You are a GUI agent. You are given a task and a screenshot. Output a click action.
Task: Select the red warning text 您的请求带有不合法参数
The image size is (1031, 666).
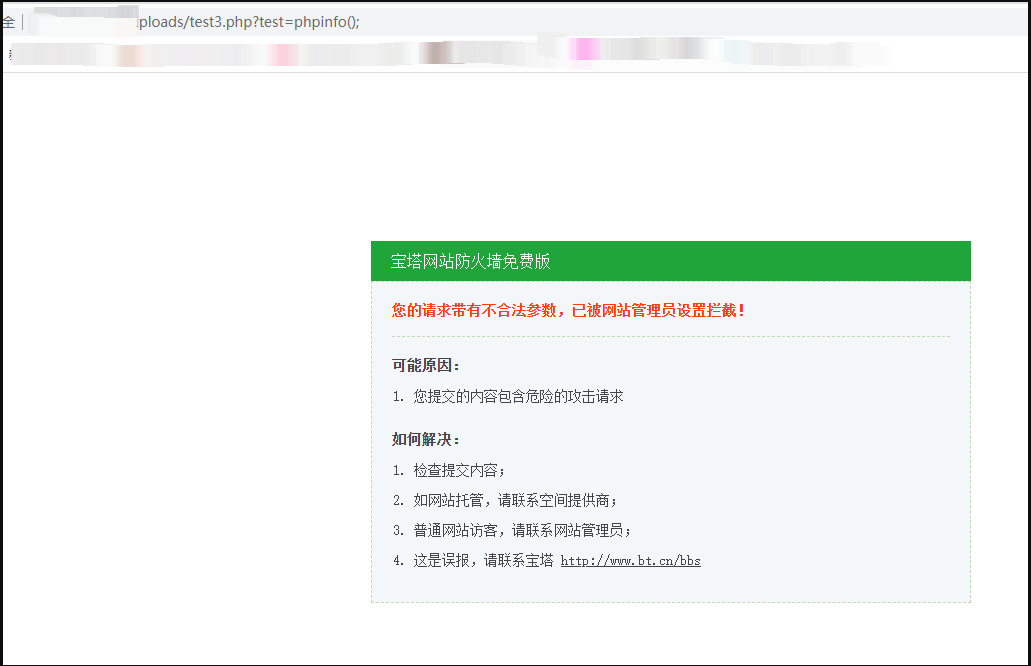[x=474, y=310]
